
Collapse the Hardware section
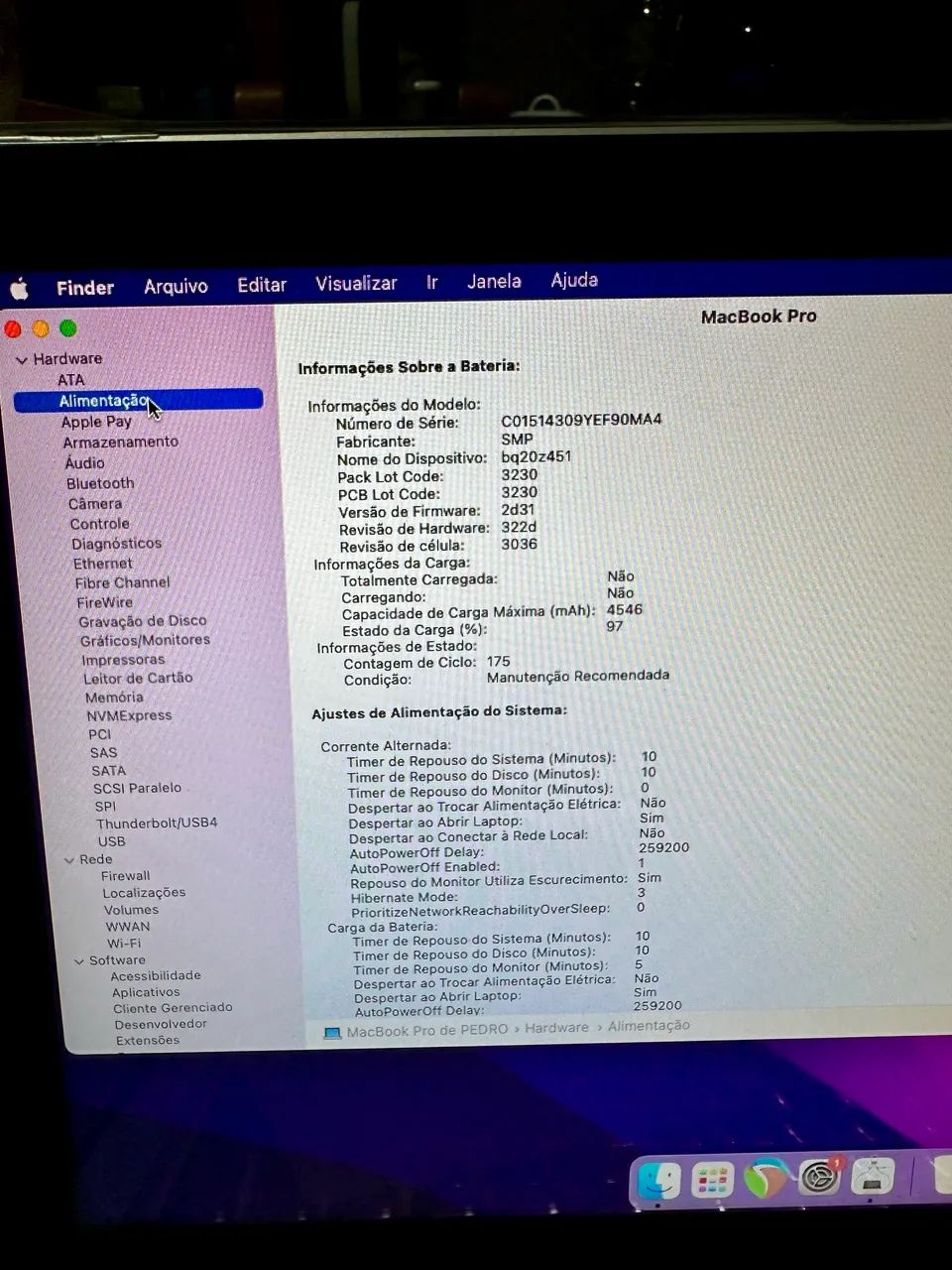pos(21,358)
